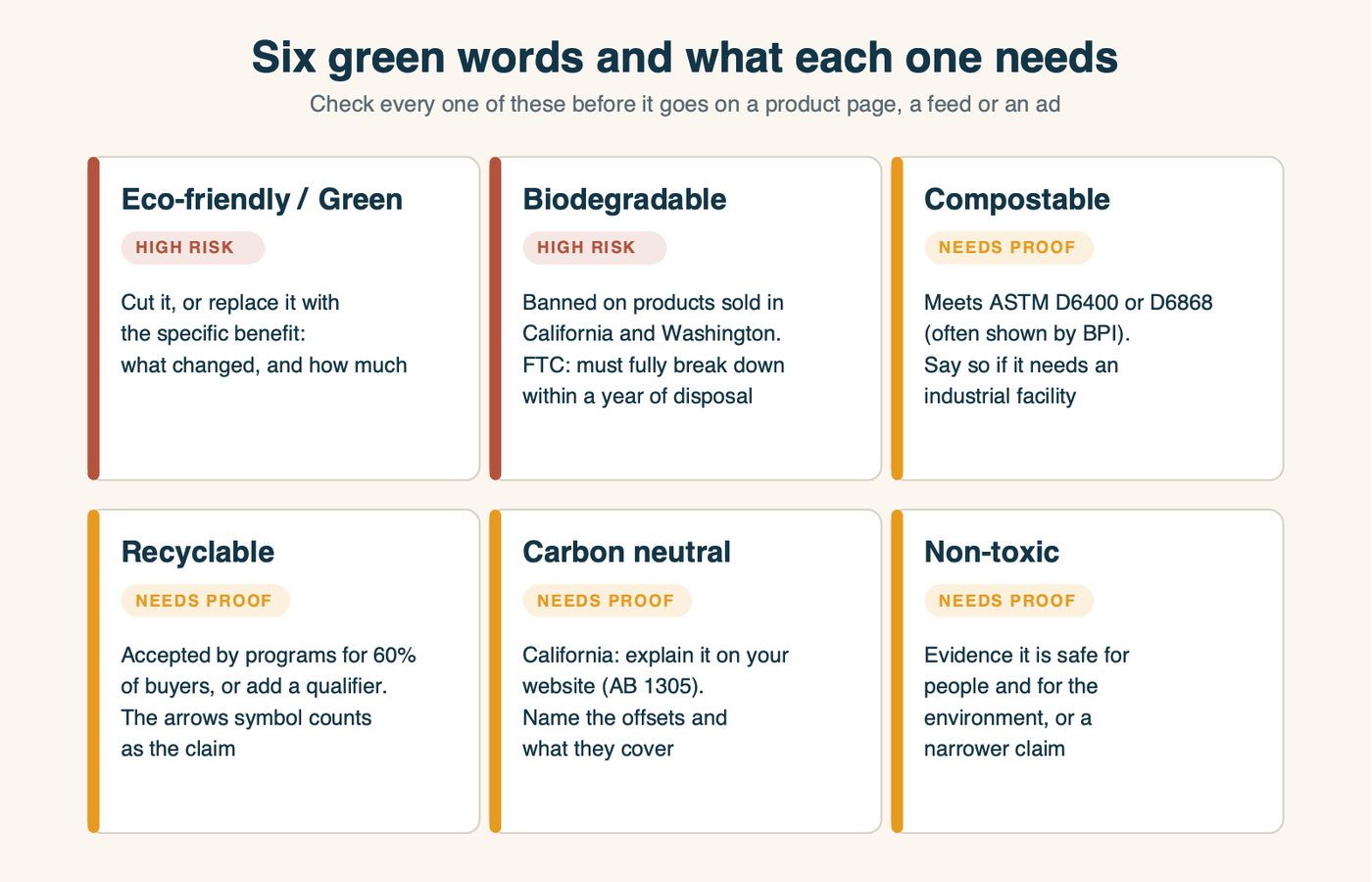Click the line 'The arrows symbol counts'
Viewport: 1372px width, 882px height.
pos(246,718)
